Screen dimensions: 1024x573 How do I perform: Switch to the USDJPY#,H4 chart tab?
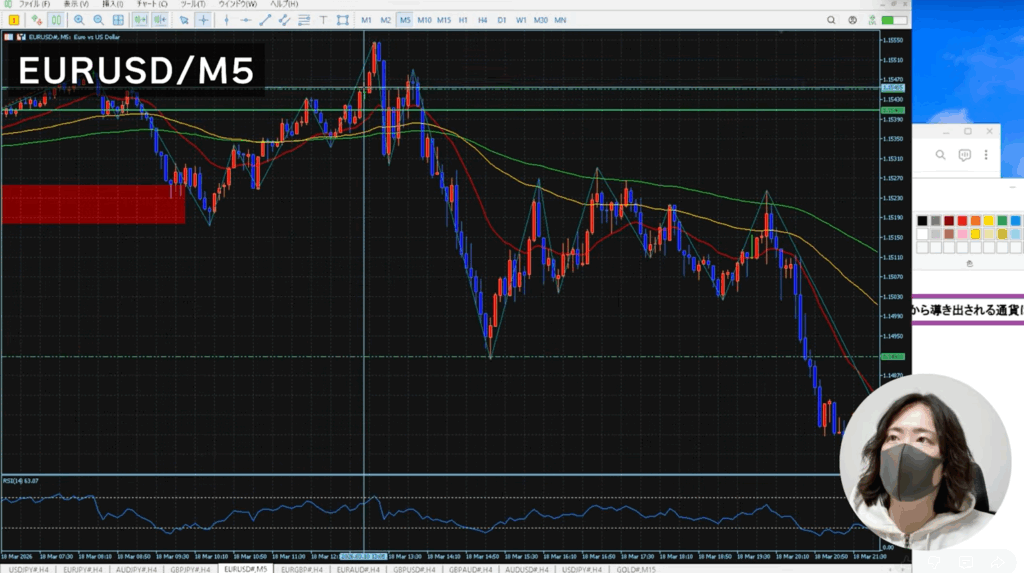coord(29,568)
